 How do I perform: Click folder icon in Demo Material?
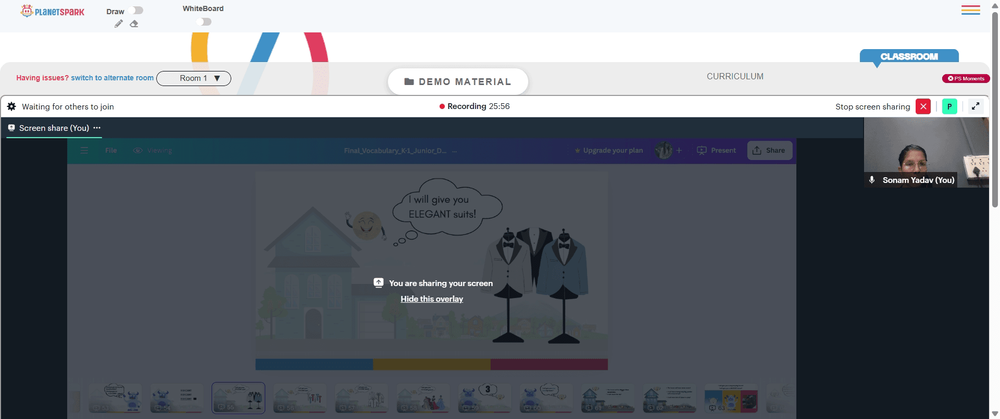tap(409, 82)
